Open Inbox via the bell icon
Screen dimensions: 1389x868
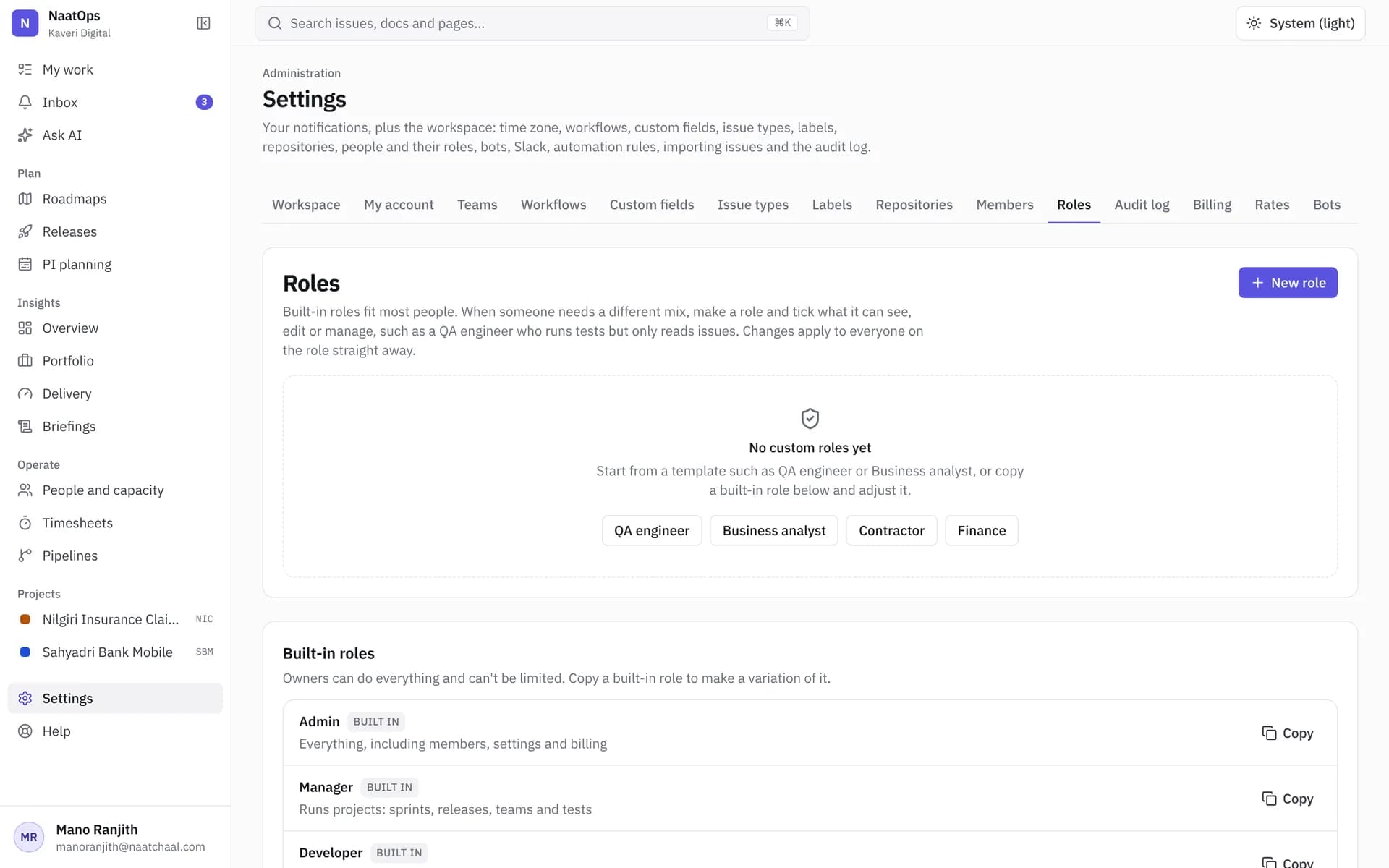pyautogui.click(x=25, y=102)
